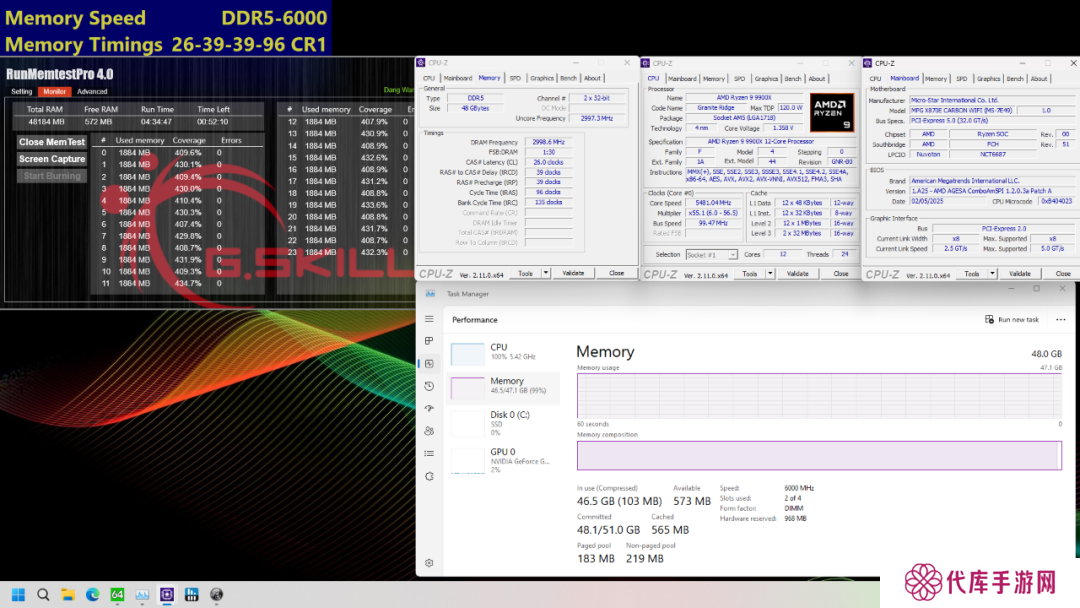Open Task Manager hamburger navigation menu
The image size is (1080, 608).
tap(429, 319)
